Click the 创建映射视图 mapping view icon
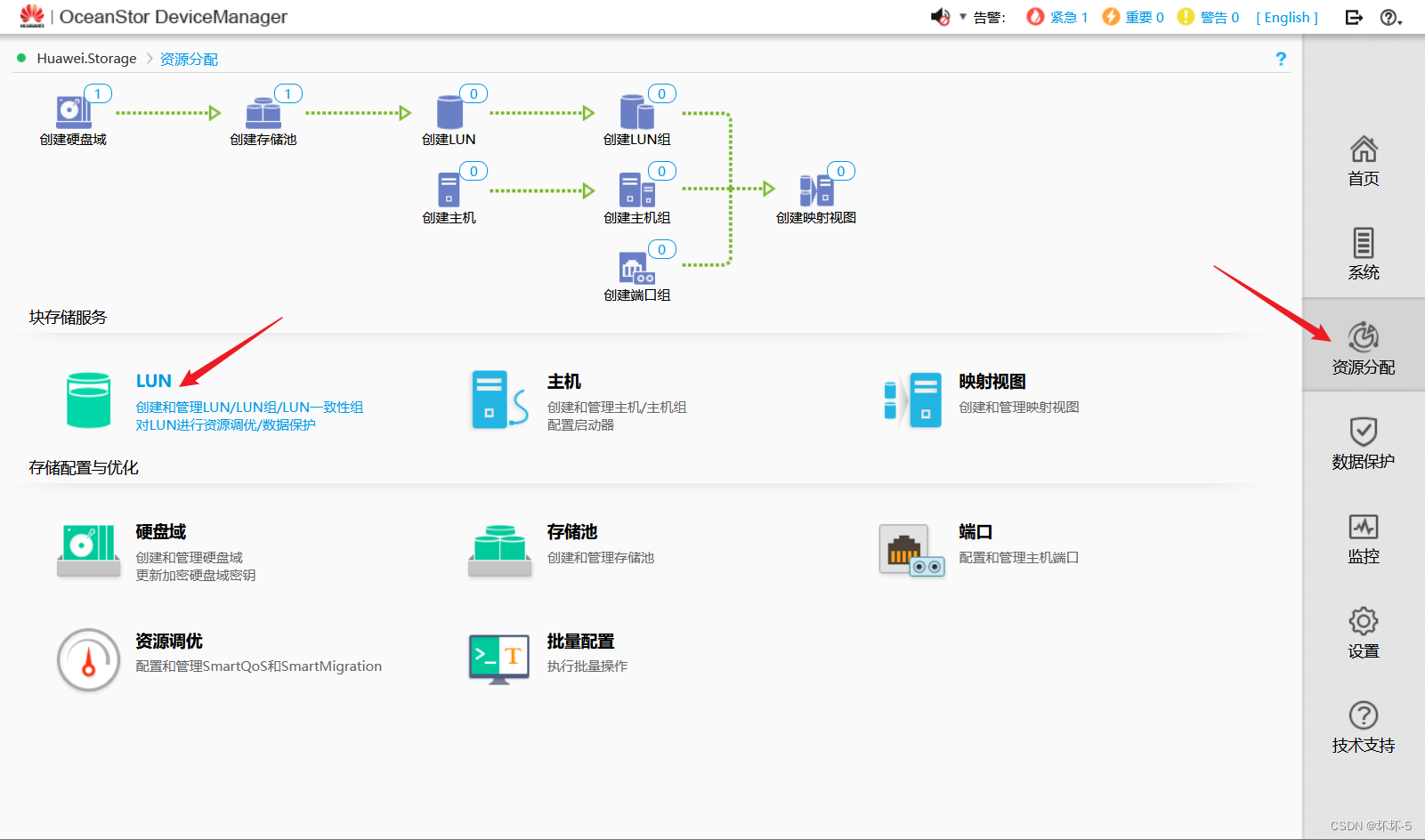1425x840 pixels. click(816, 190)
